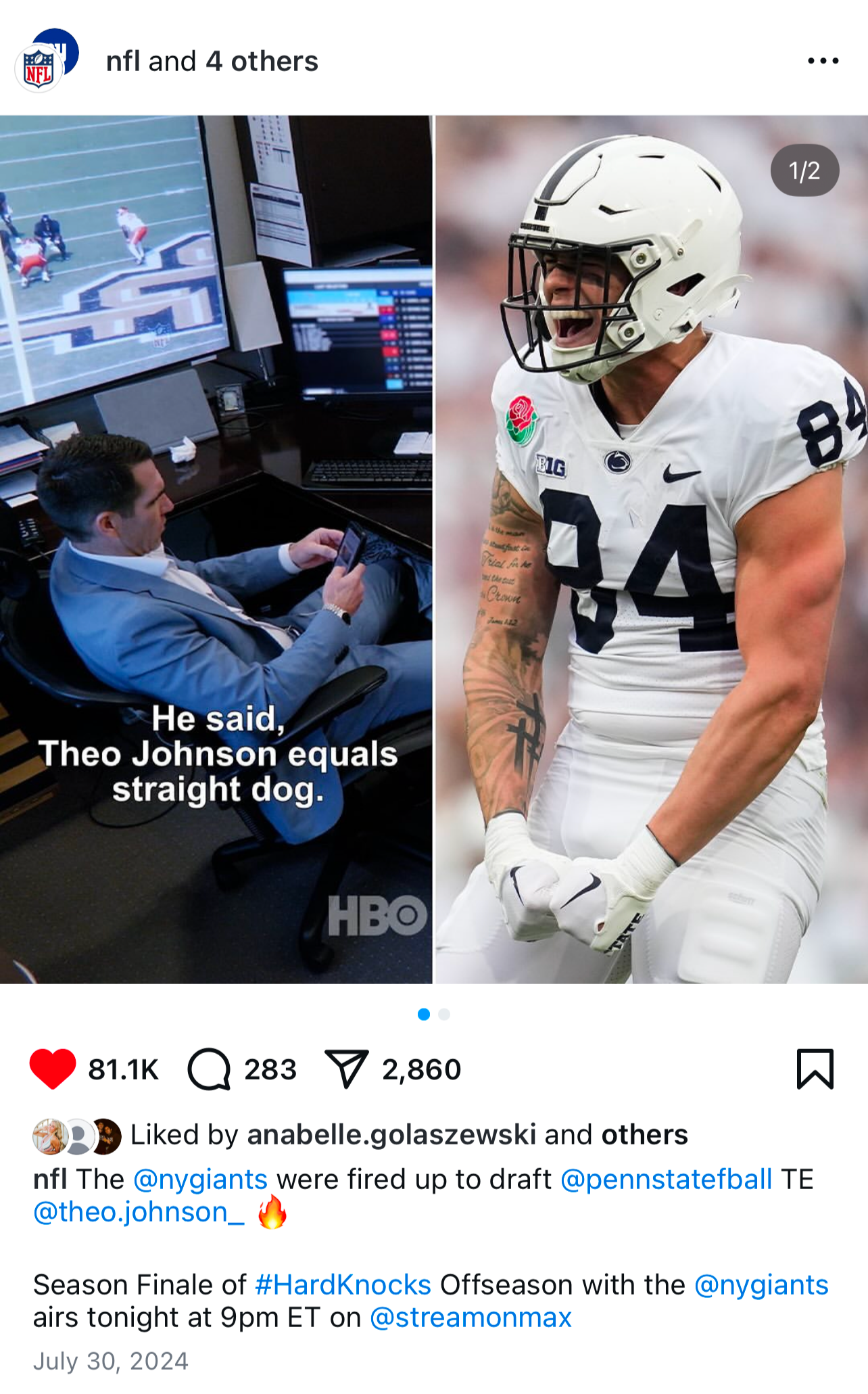Tap the NFL shield profile avatar
Screen dimensions: 868x1394
click(x=39, y=68)
